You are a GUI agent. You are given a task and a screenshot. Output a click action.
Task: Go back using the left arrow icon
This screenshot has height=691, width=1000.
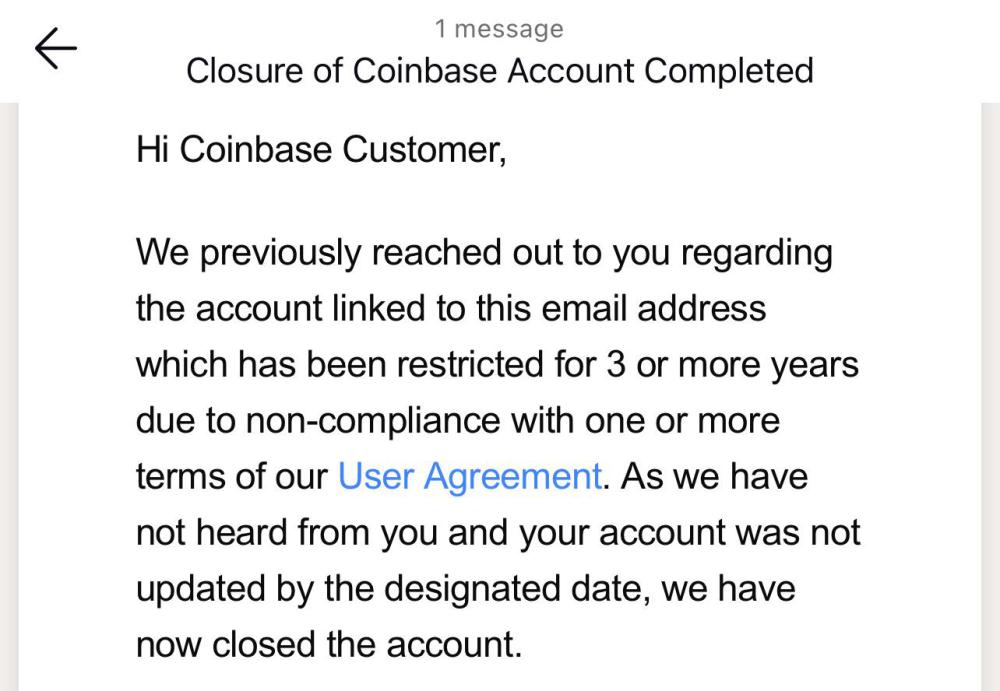click(x=55, y=48)
